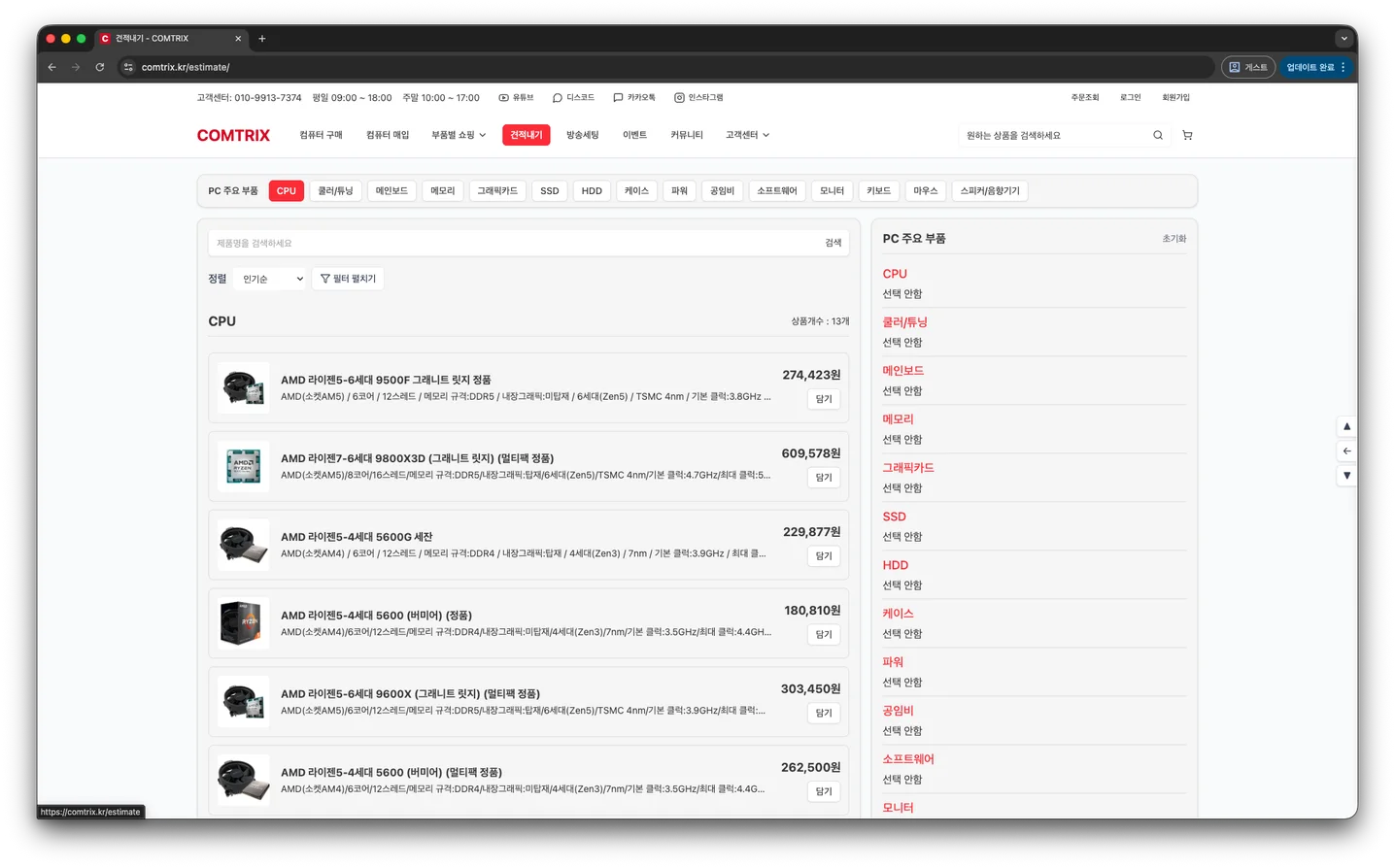1395x868 pixels.
Task: Switch to the 쿨러/튜닝 category tab
Action: (336, 191)
